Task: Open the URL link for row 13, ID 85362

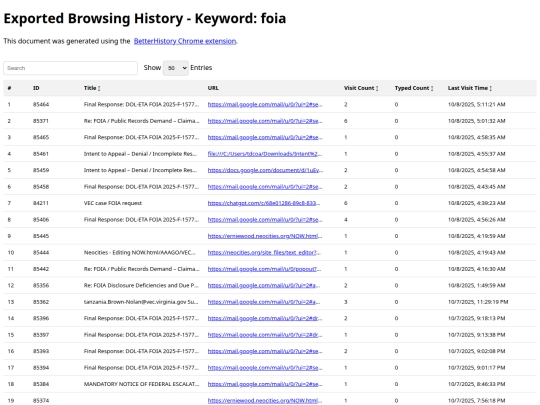Action: coord(264,302)
